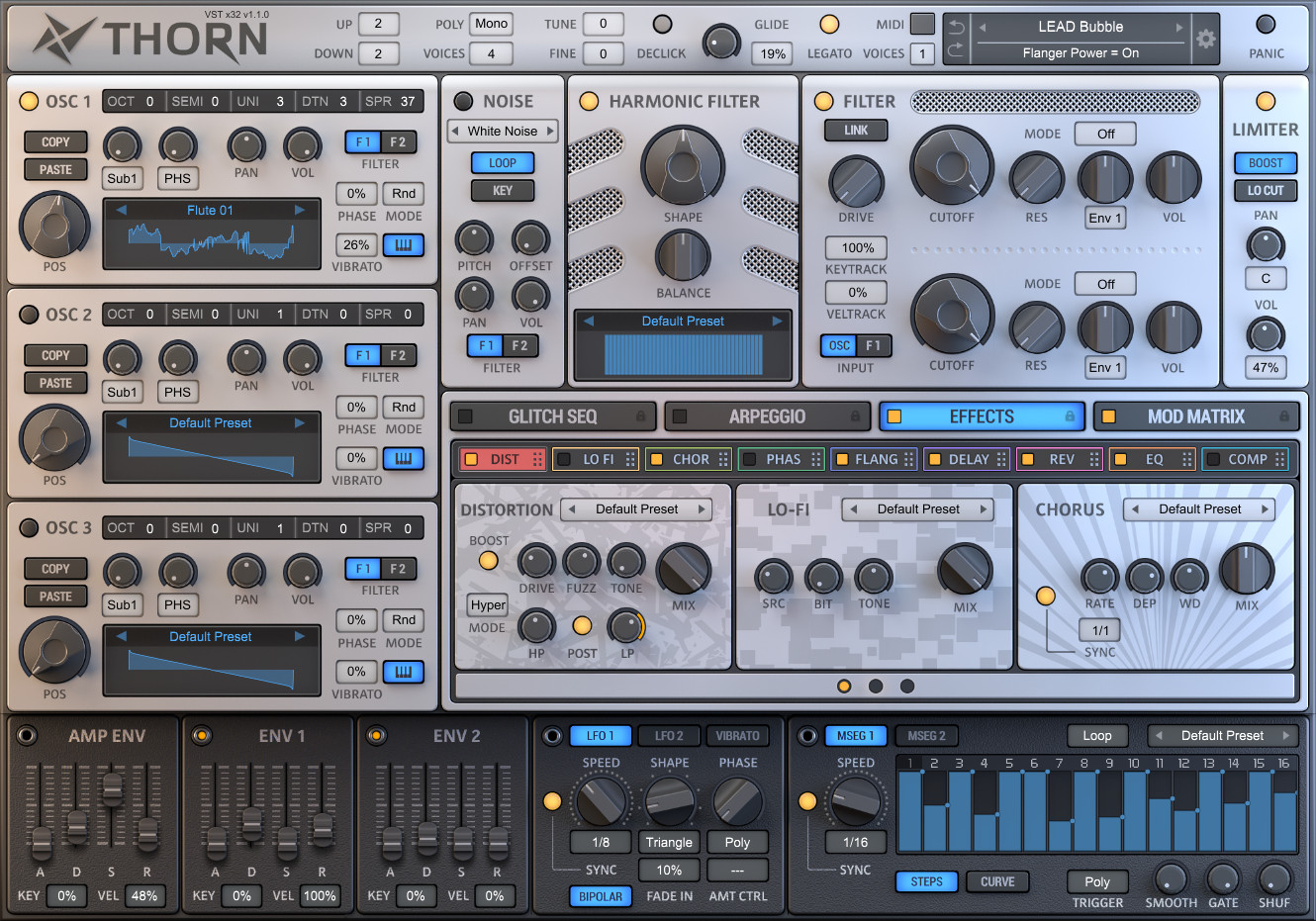Click the Glitch Seq lock icon

(640, 416)
